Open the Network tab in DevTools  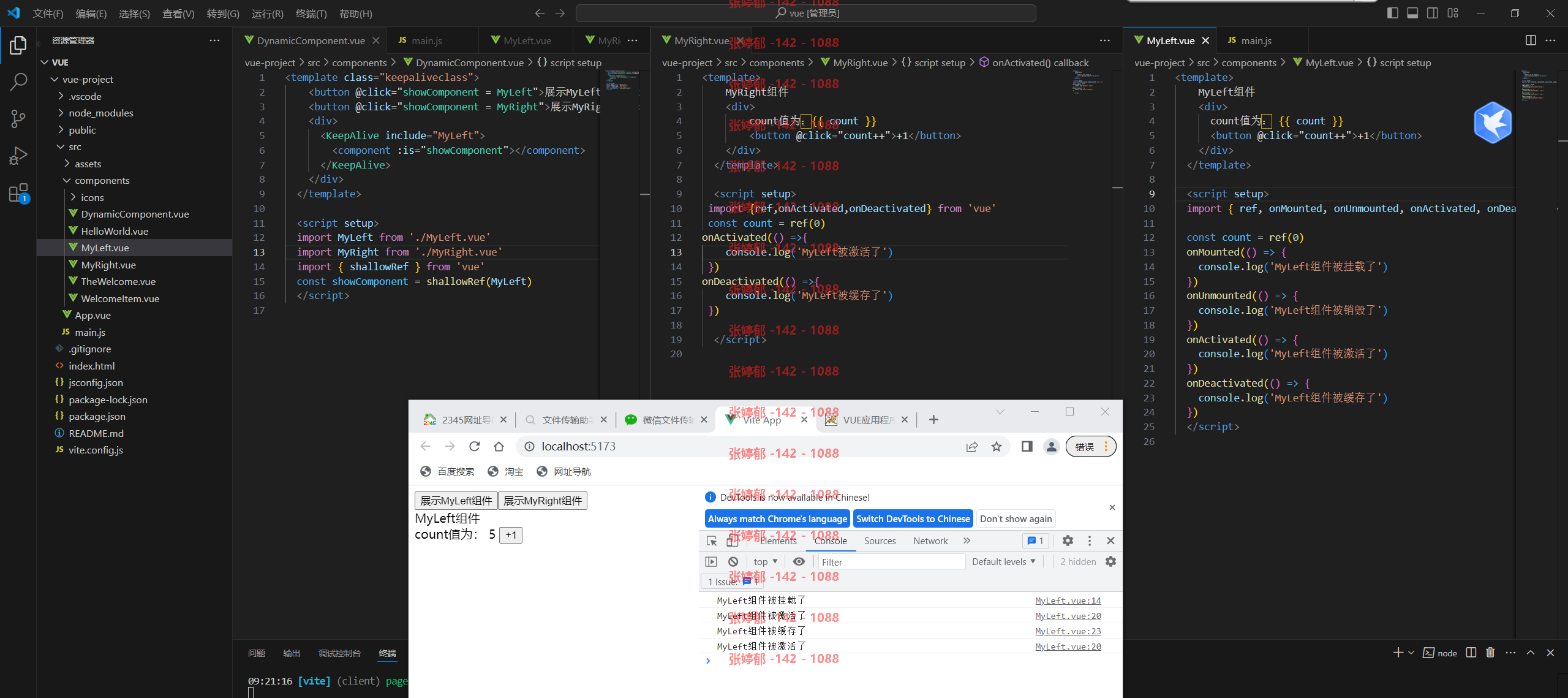coord(930,541)
